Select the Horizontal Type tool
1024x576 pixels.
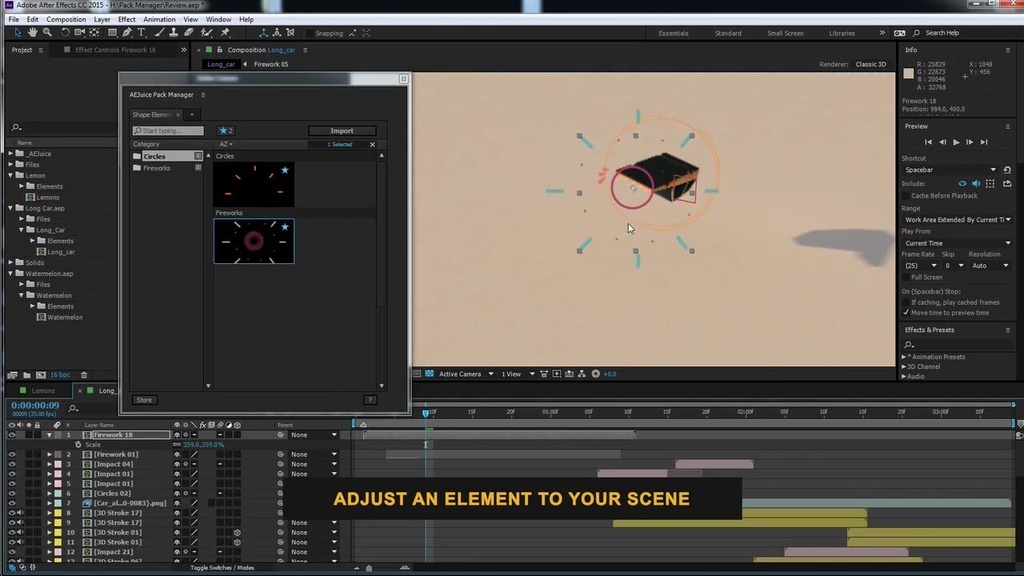tap(141, 33)
